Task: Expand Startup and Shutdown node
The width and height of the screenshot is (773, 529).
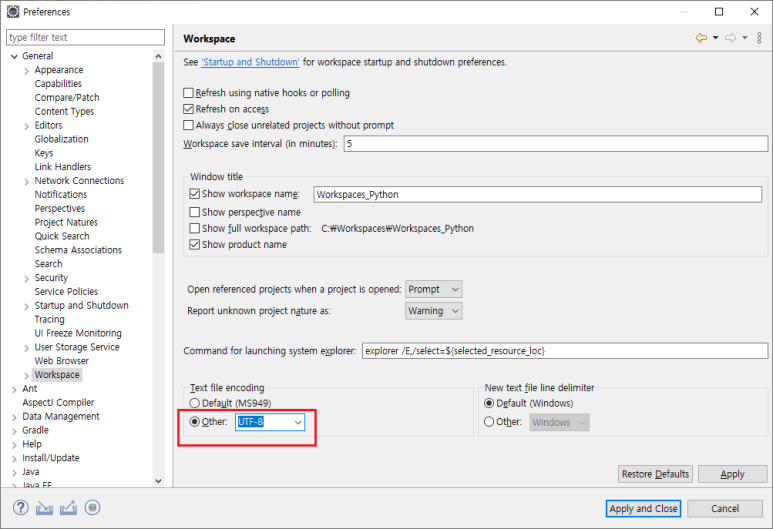Action: click(27, 306)
